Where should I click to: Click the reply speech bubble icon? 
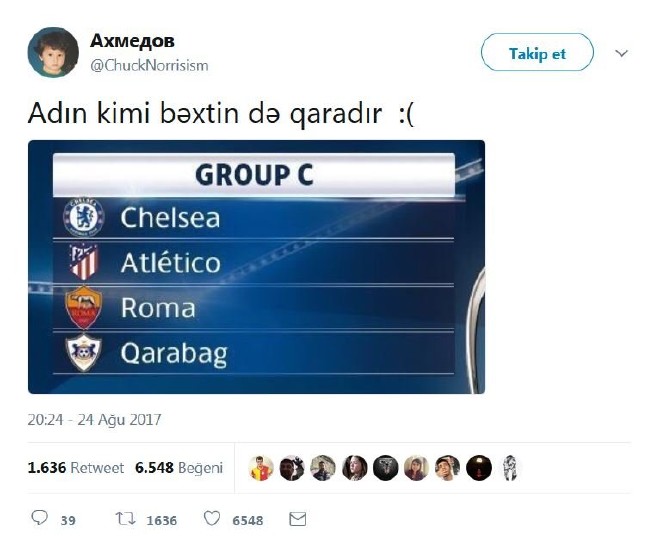[x=40, y=518]
